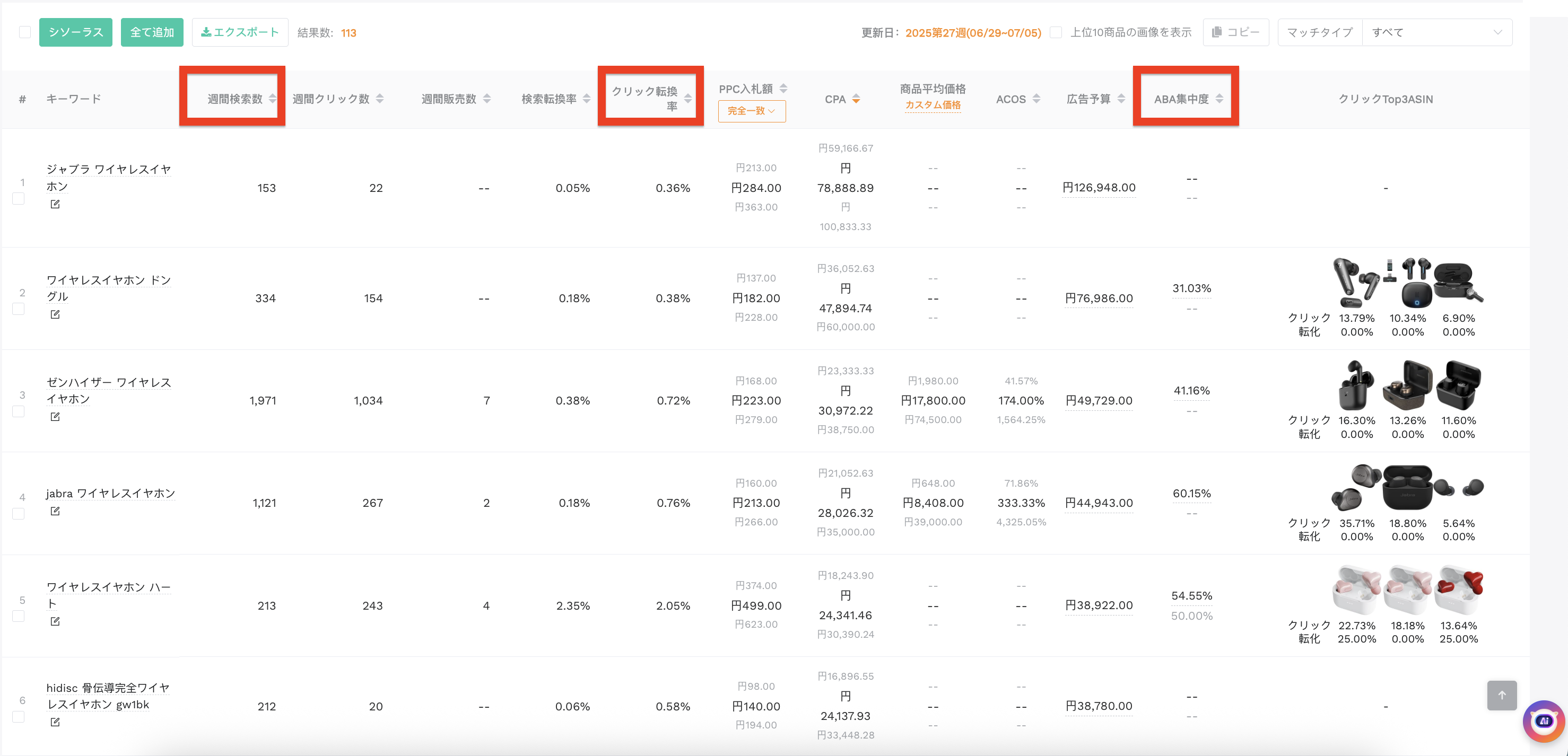Click edit icon under hidisc 骨伝導 keyword
Image resolution: width=1568 pixels, height=756 pixels.
[55, 722]
